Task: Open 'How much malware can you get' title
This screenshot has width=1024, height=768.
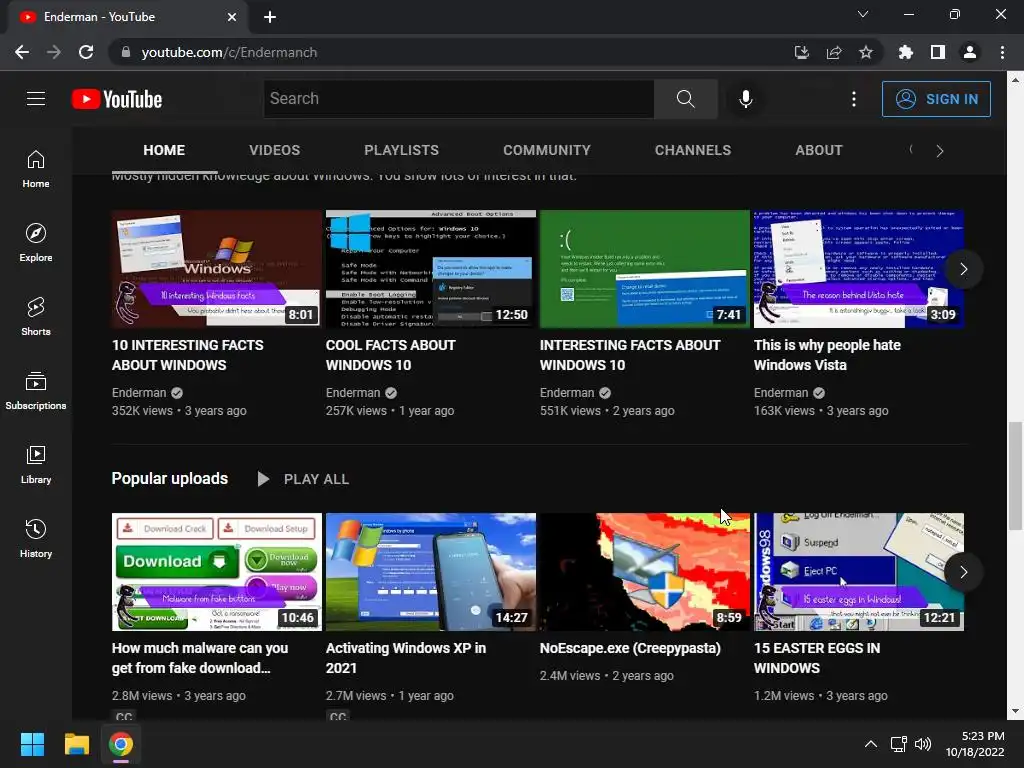Action: pos(200,658)
